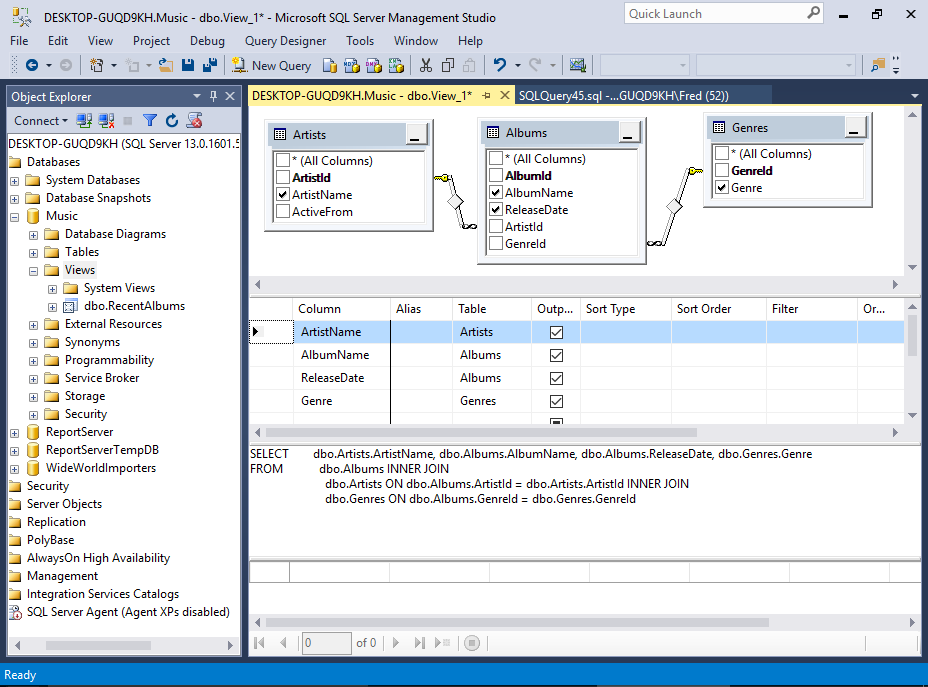Image resolution: width=928 pixels, height=687 pixels.
Task: Click the navigate backward arrow icon
Action: coord(32,65)
